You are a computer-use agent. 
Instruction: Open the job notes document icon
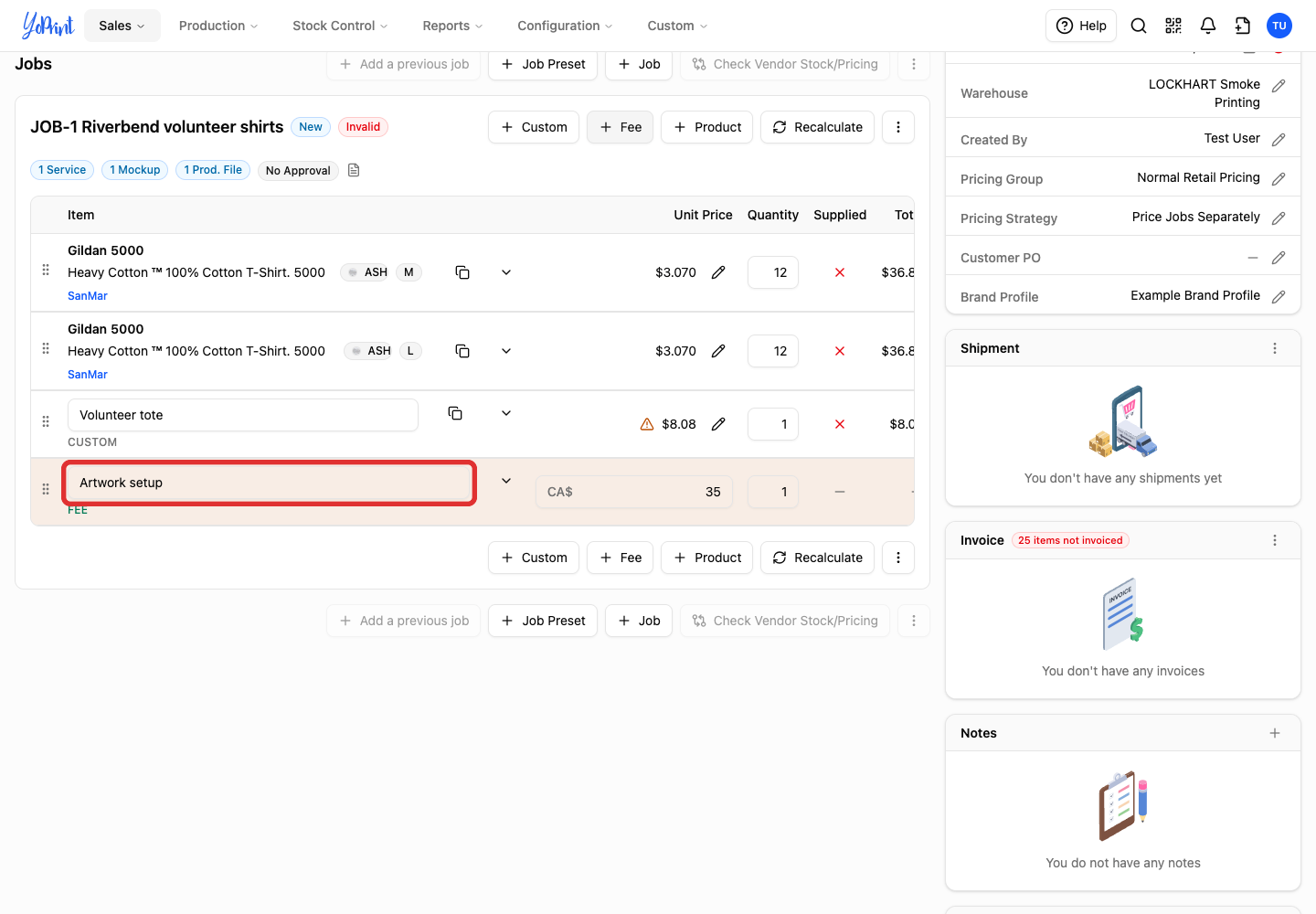(x=354, y=170)
